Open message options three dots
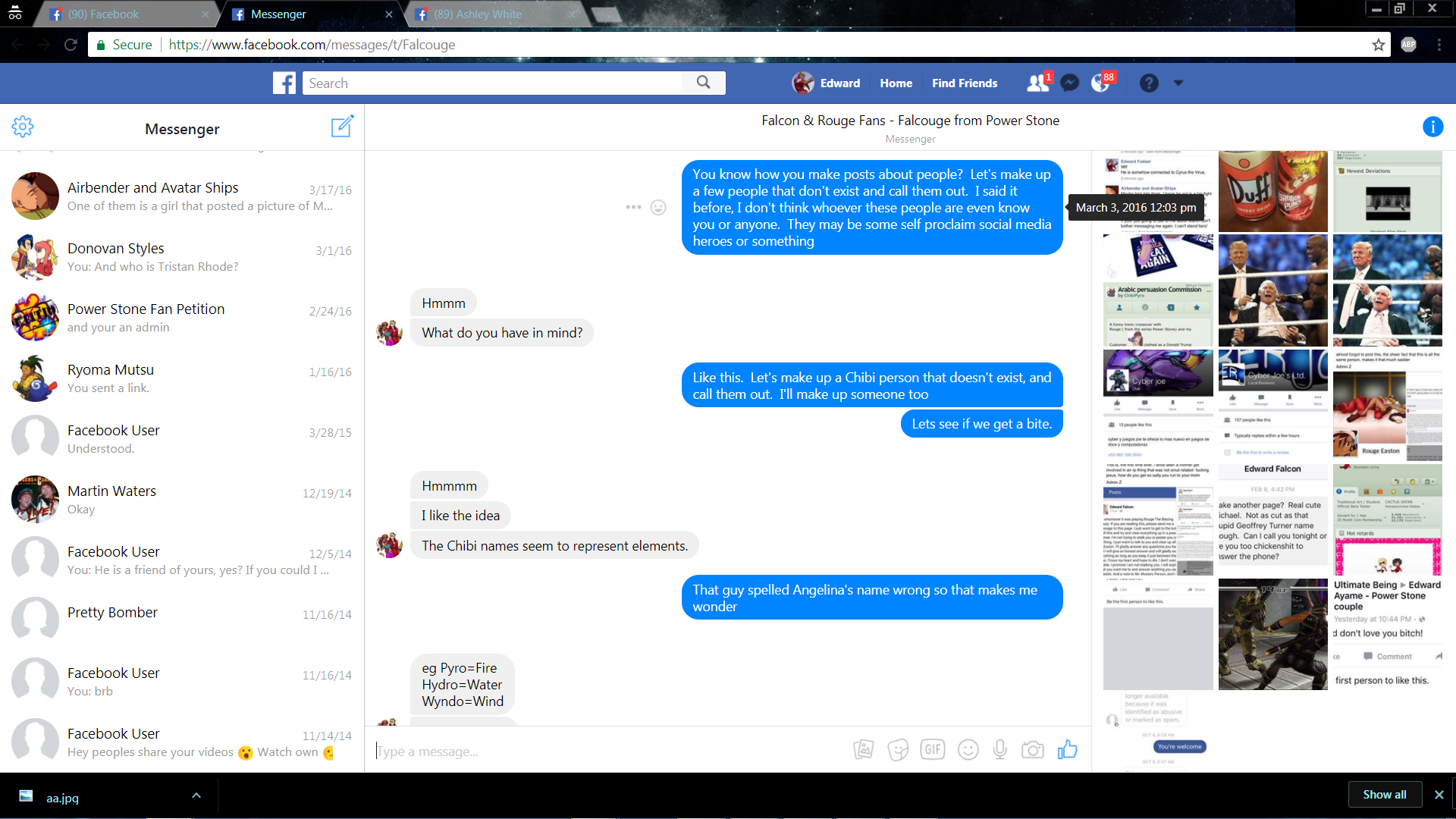The height and width of the screenshot is (819, 1456). pyautogui.click(x=633, y=207)
